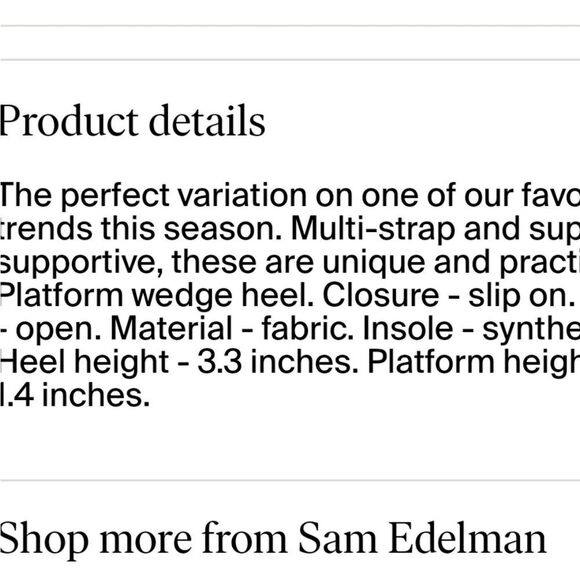Click the empty collapsed row above Product details
This screenshot has width=580, height=580.
(290, 43)
